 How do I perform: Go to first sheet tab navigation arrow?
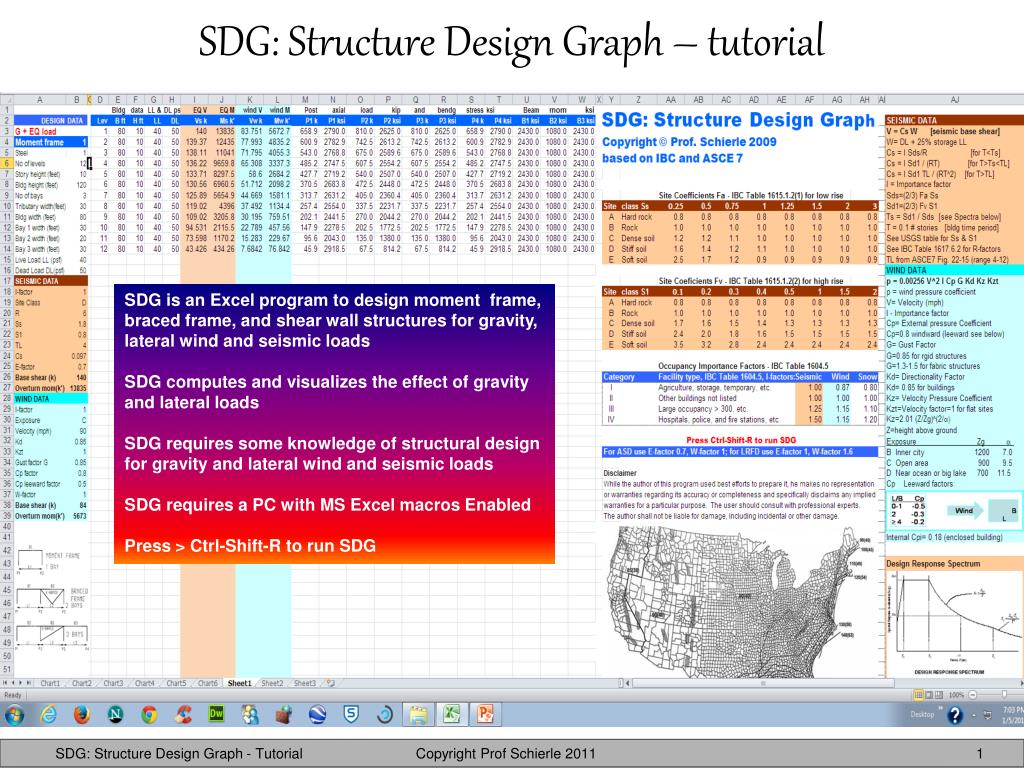pos(5,683)
